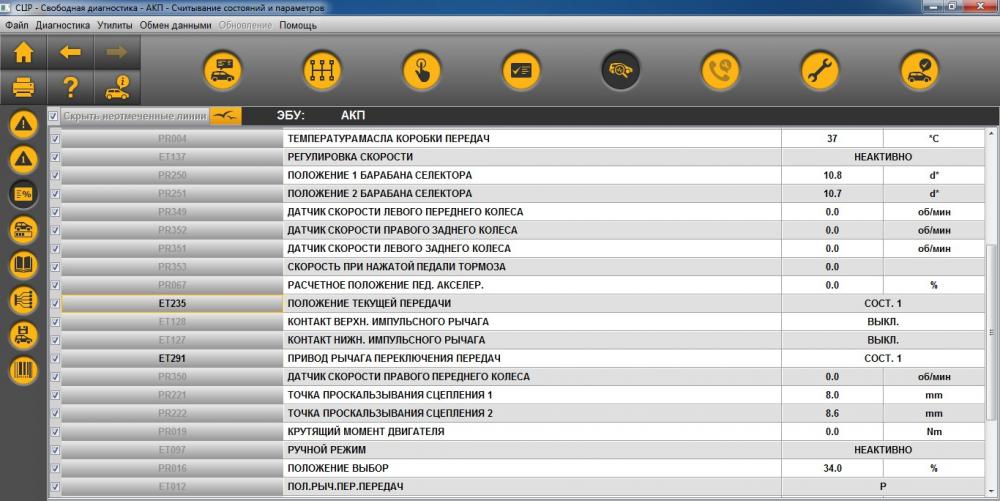Select the PR004 parameter code cell

(x=172, y=138)
